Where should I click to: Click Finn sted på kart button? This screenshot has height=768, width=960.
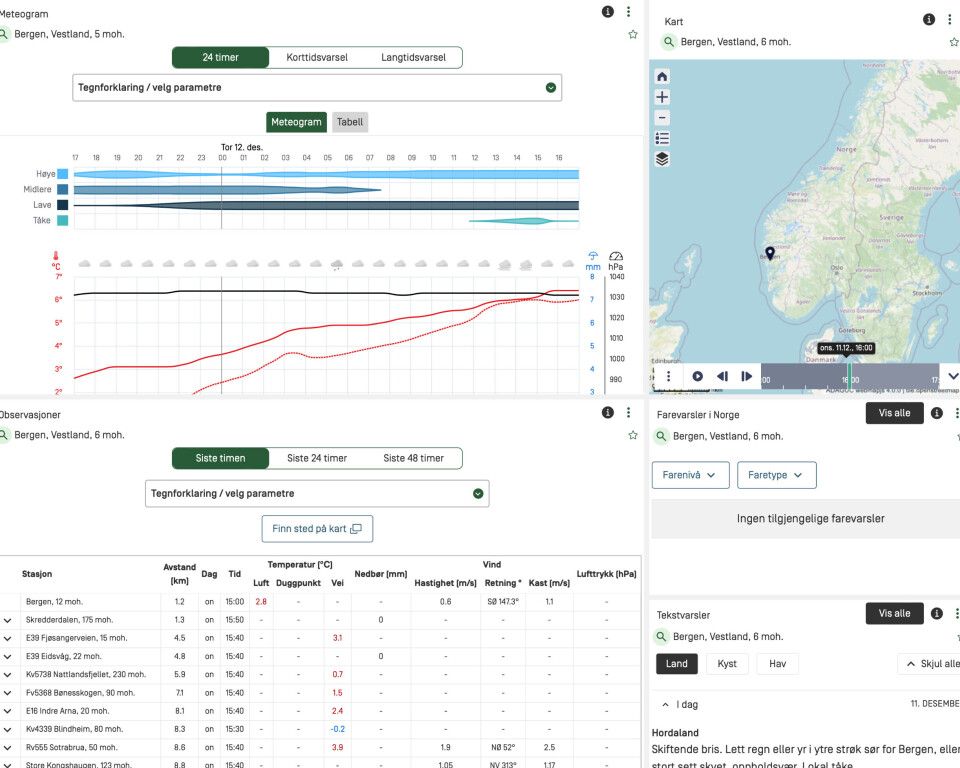tap(317, 528)
